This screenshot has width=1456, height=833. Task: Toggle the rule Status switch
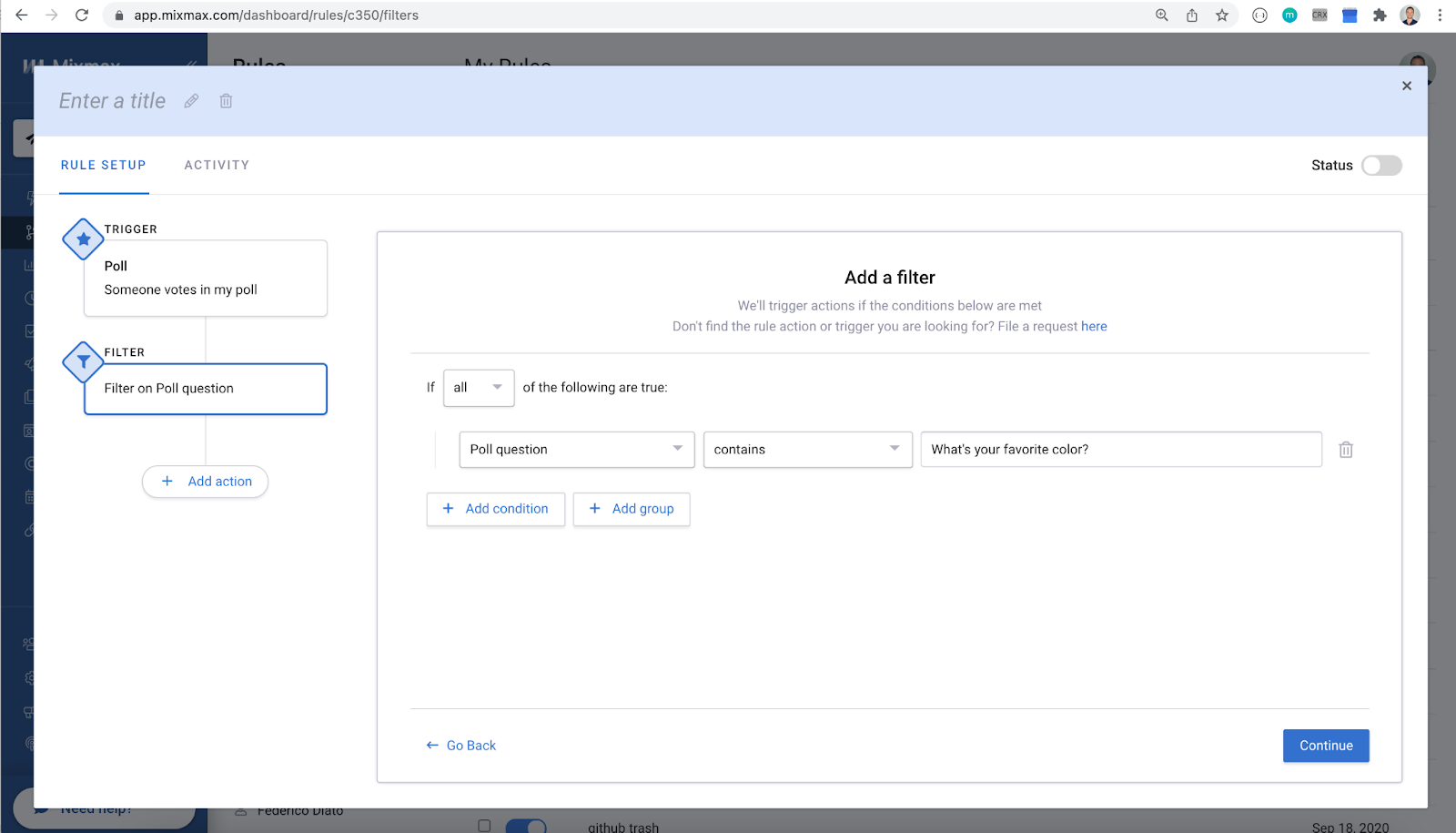(1381, 166)
